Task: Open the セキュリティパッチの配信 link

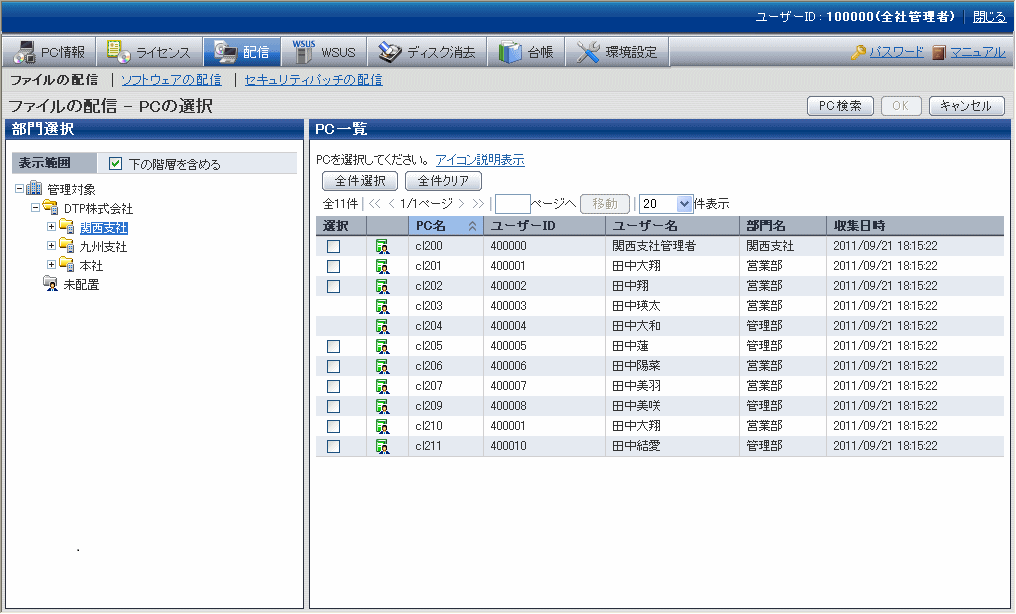Action: pos(313,80)
